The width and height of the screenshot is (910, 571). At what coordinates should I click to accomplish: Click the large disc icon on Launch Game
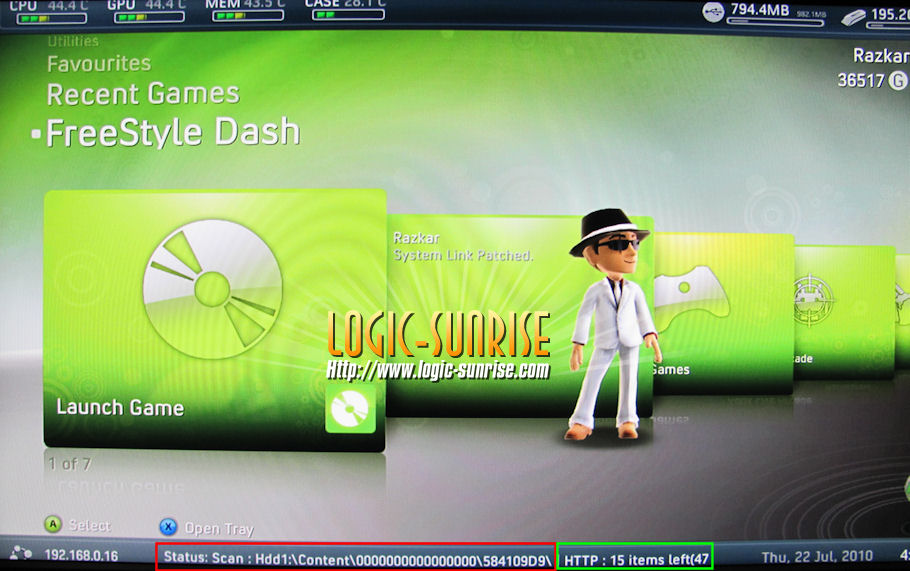[213, 288]
